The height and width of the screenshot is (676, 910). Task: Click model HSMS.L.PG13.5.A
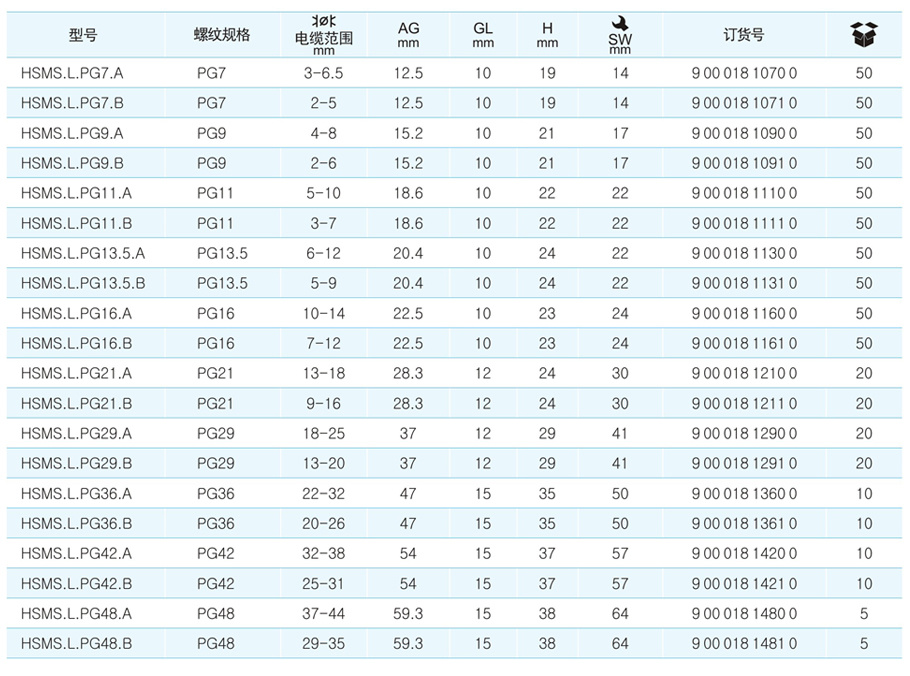pyautogui.click(x=83, y=254)
